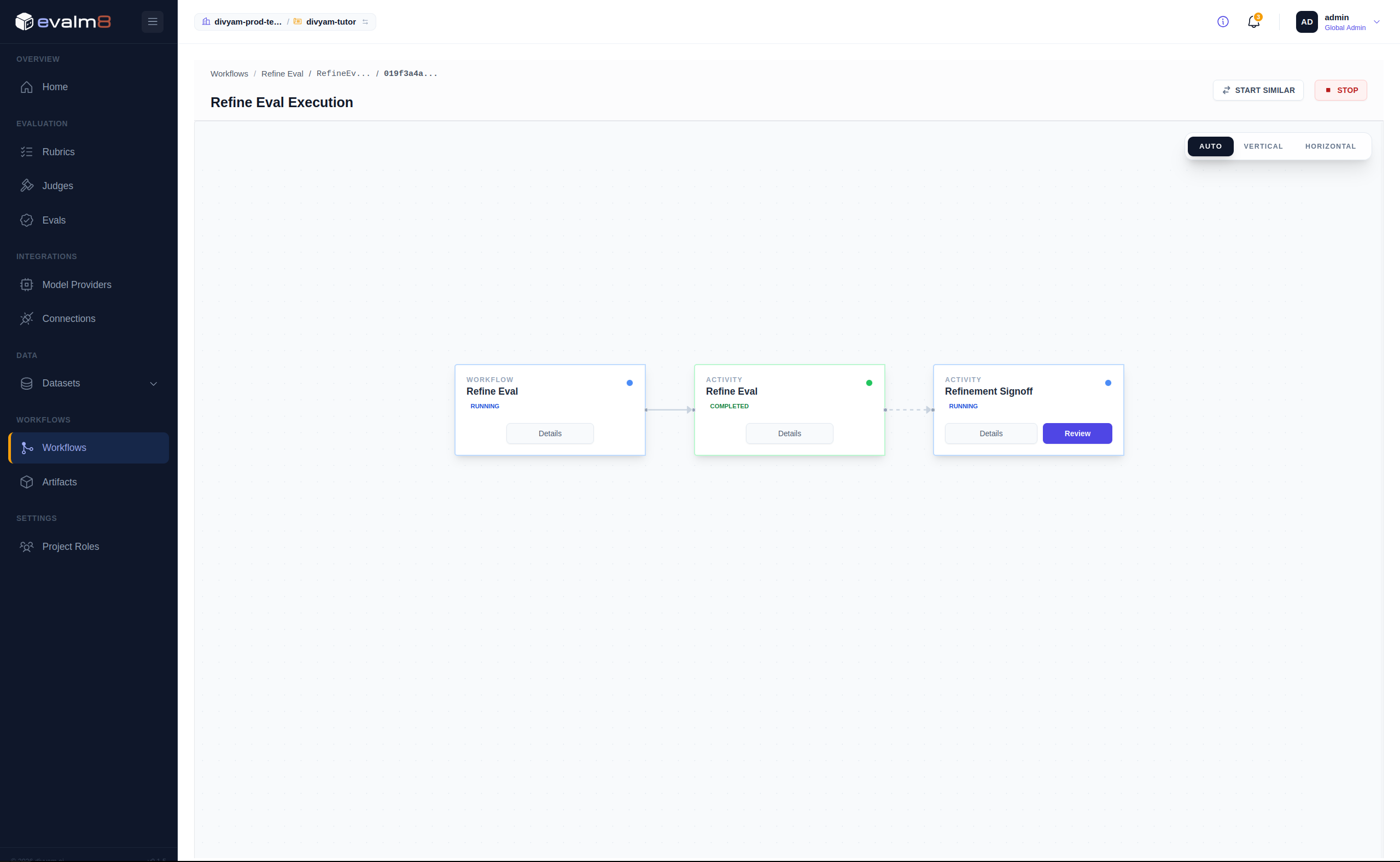Open the notifications bell icon
1400x862 pixels.
click(x=1253, y=22)
